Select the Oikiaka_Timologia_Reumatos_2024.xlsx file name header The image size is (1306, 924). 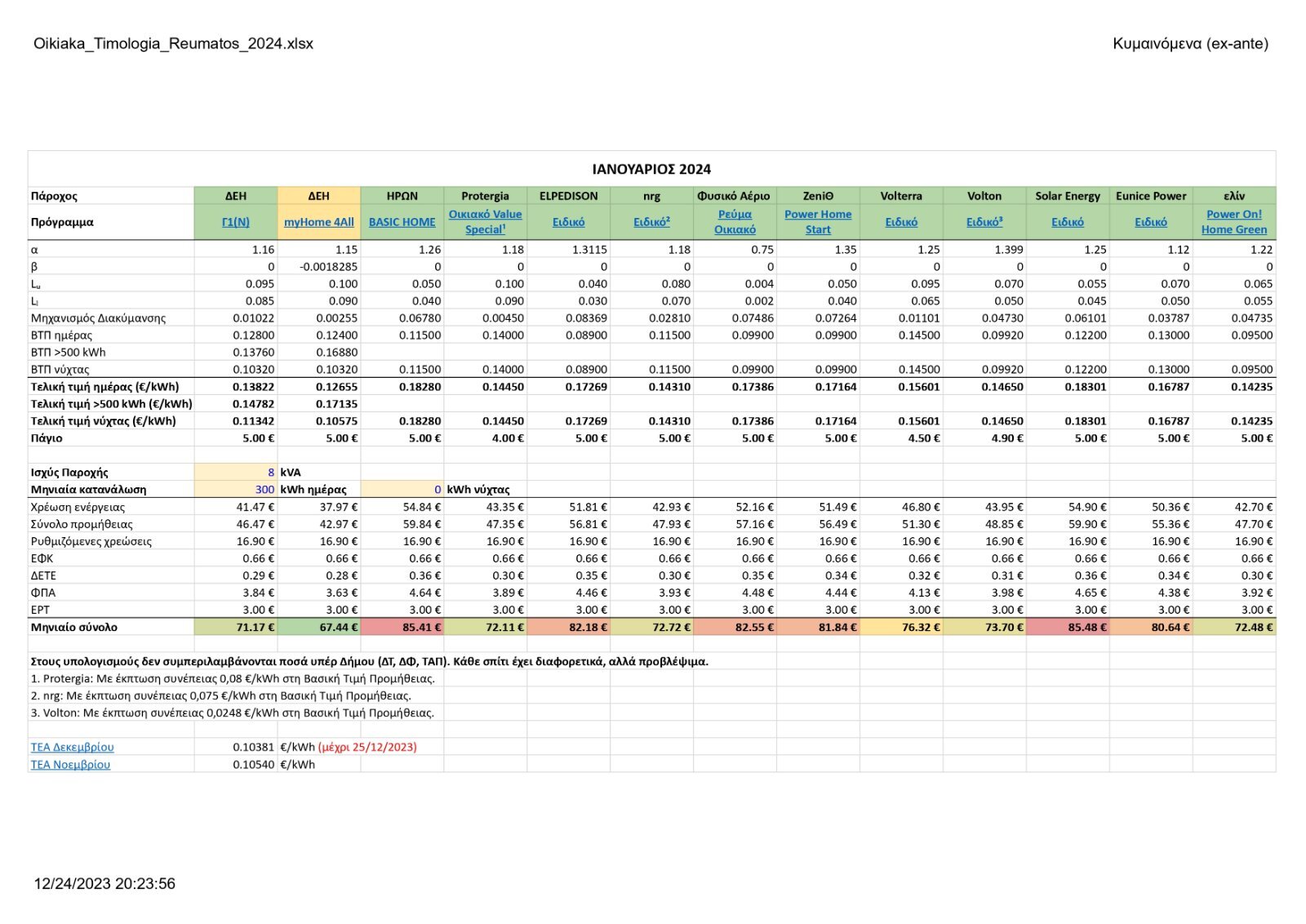(x=173, y=44)
